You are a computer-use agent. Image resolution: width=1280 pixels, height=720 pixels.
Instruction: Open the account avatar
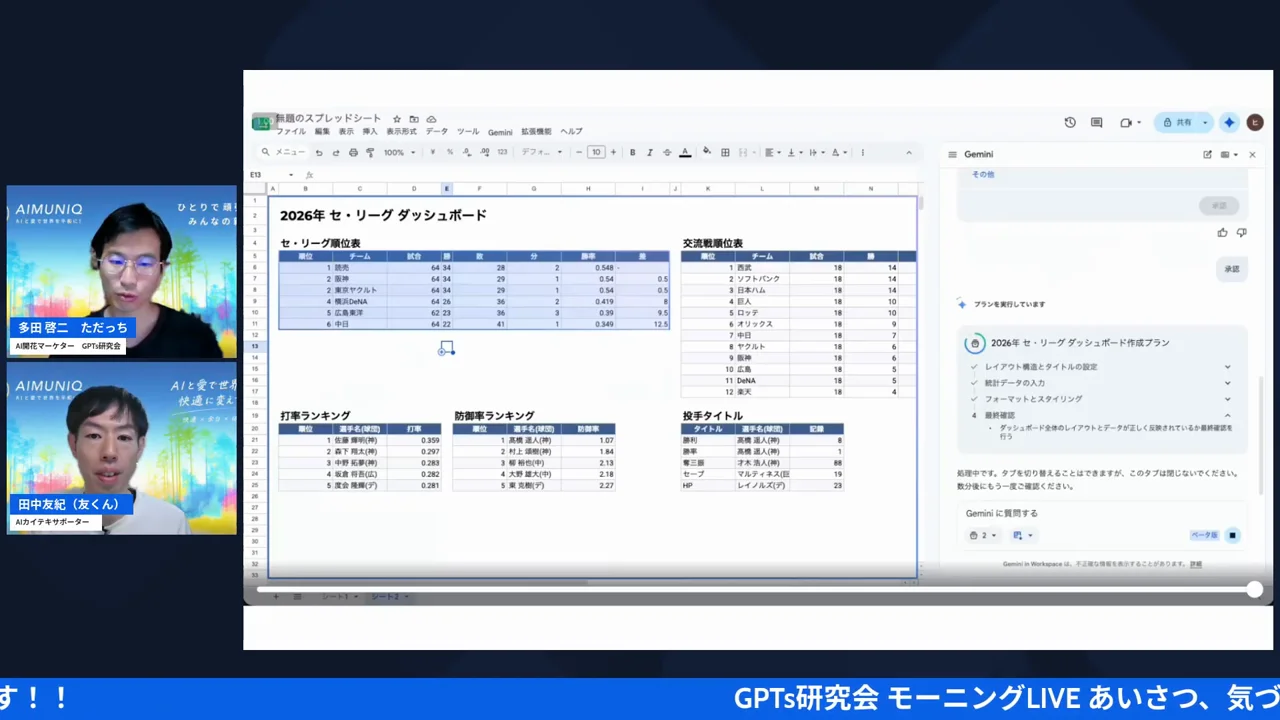point(1255,122)
